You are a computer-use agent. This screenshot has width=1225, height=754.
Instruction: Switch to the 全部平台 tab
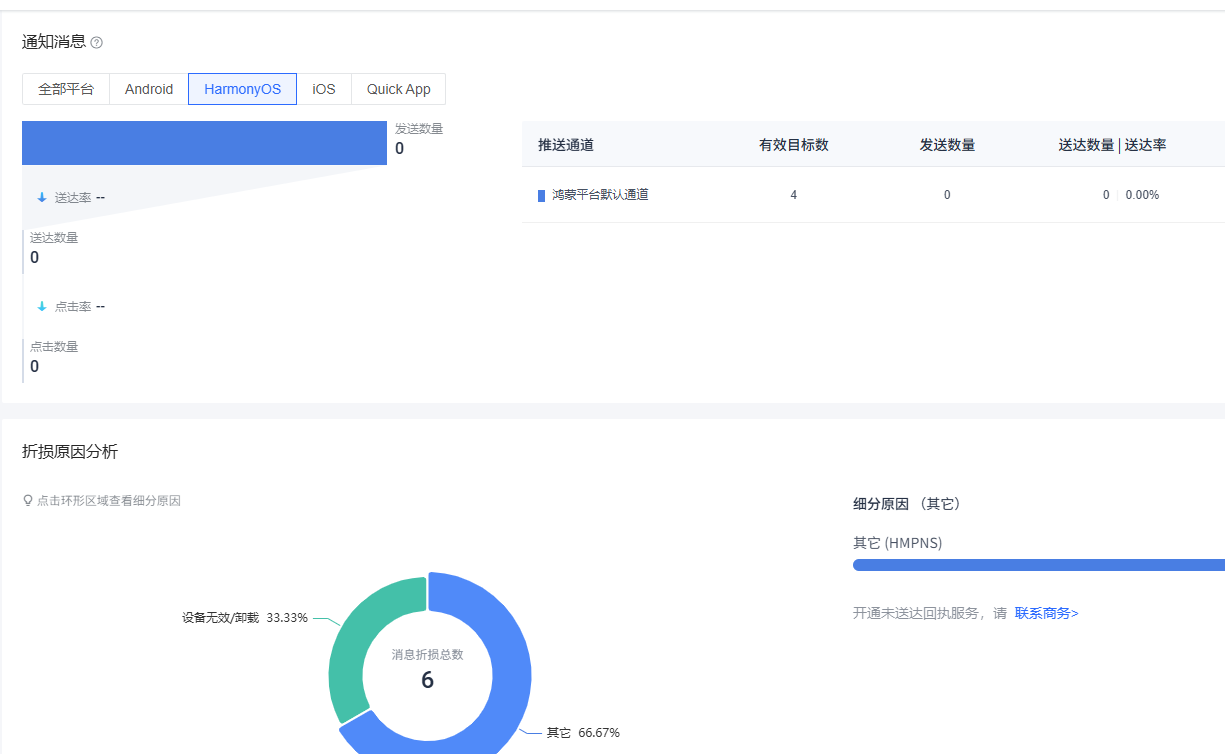66,89
